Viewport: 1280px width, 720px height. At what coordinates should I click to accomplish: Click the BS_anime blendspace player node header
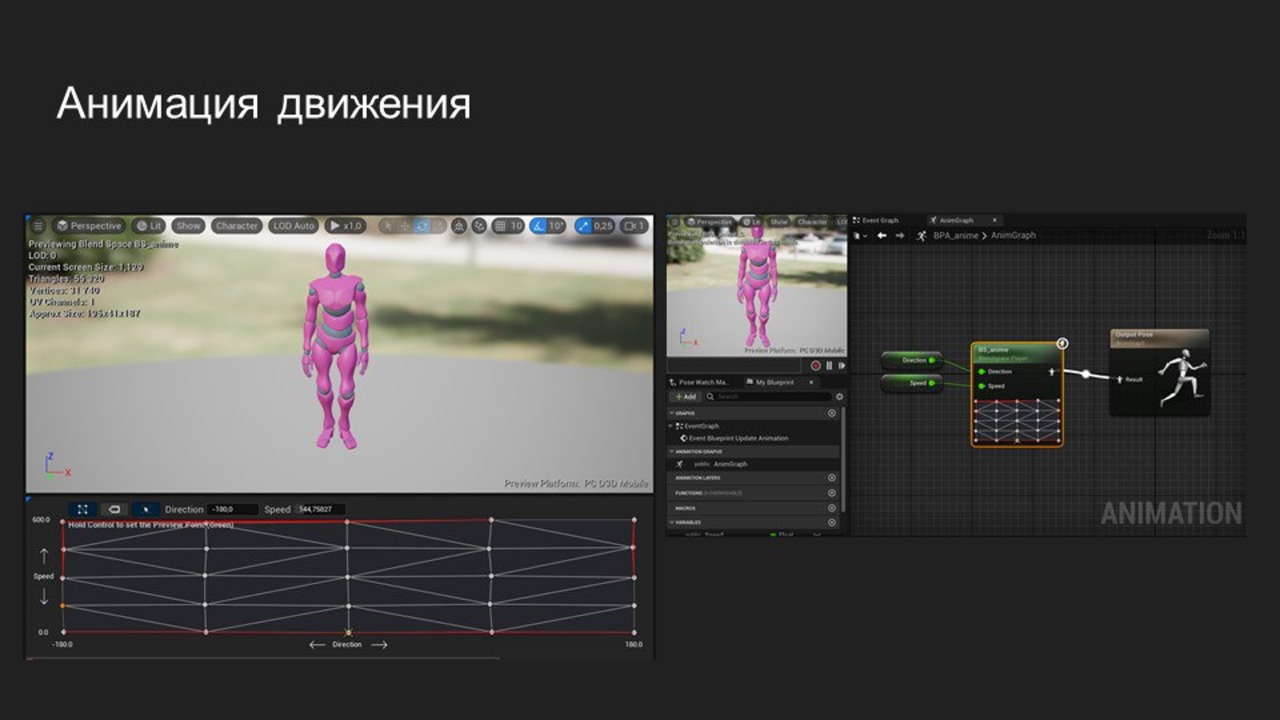[1017, 353]
